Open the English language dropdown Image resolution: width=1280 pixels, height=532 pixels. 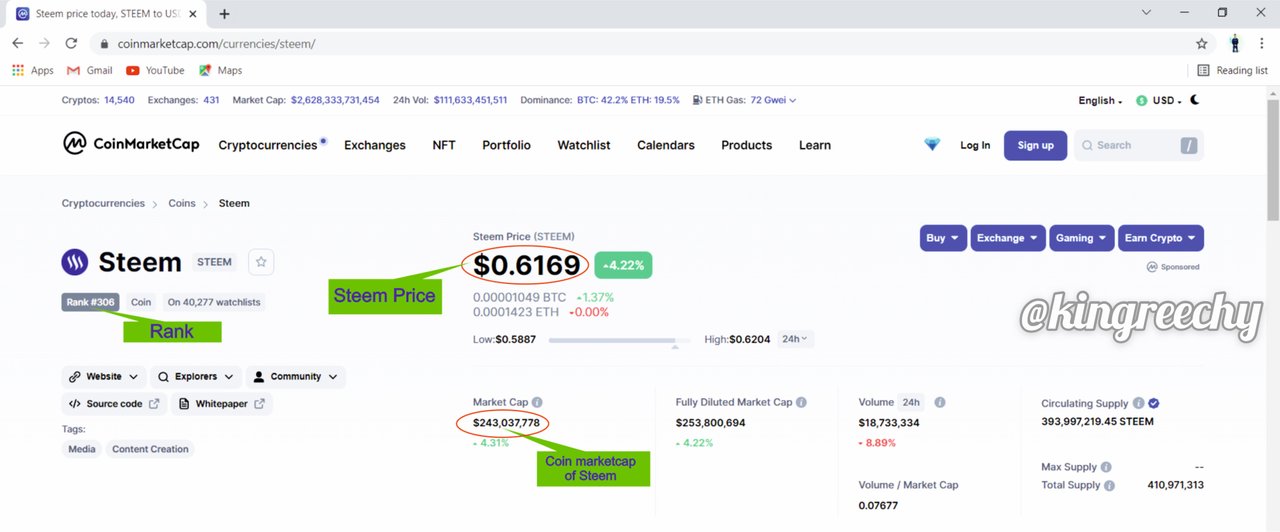coord(1100,100)
